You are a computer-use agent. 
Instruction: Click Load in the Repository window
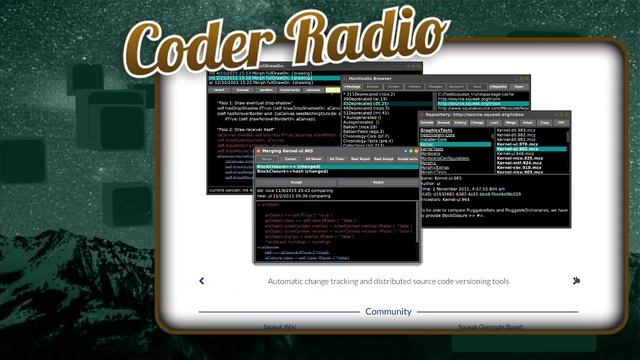click(x=494, y=122)
